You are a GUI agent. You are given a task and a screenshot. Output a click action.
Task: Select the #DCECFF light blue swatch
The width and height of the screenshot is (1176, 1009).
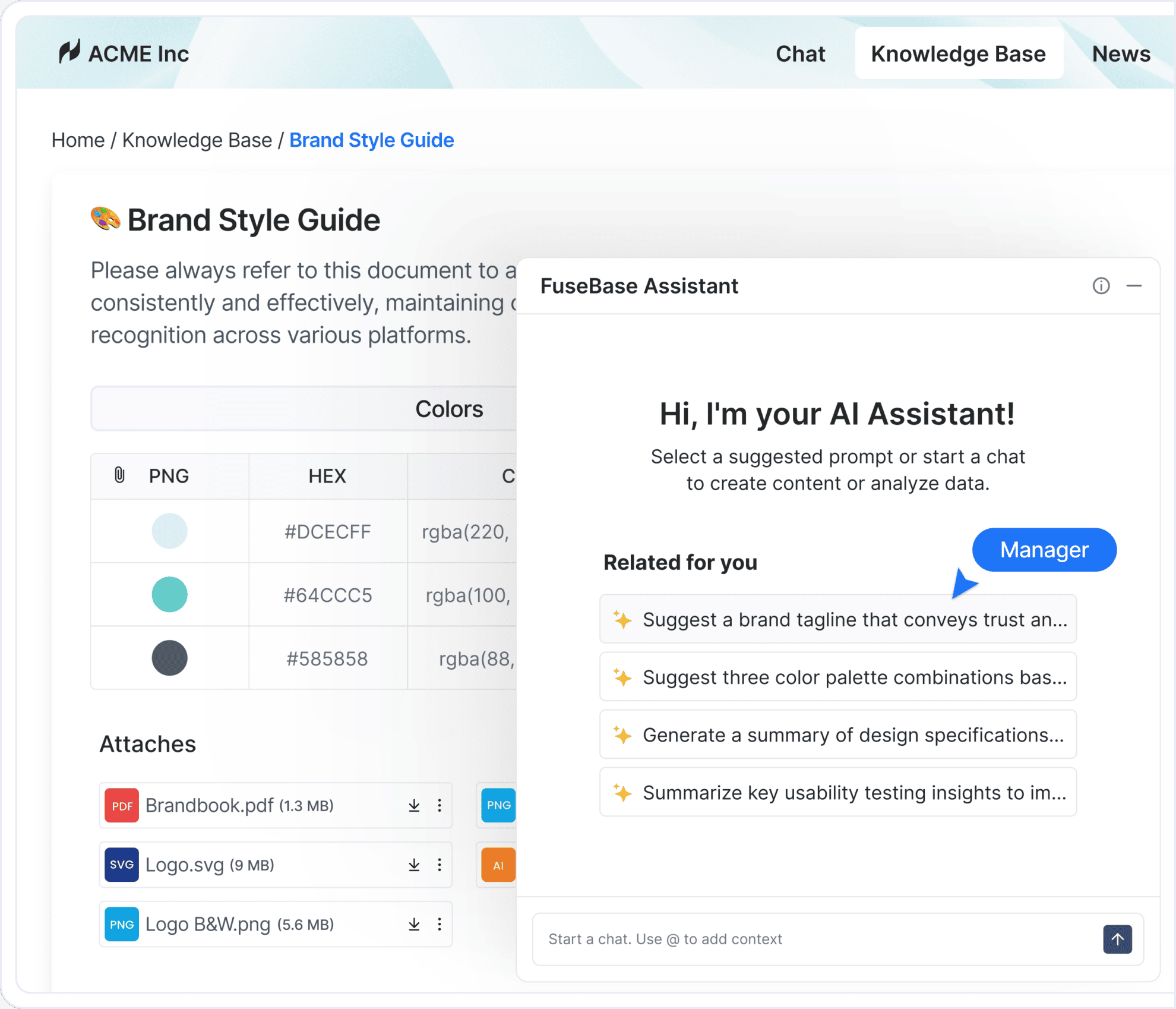pyautogui.click(x=169, y=531)
